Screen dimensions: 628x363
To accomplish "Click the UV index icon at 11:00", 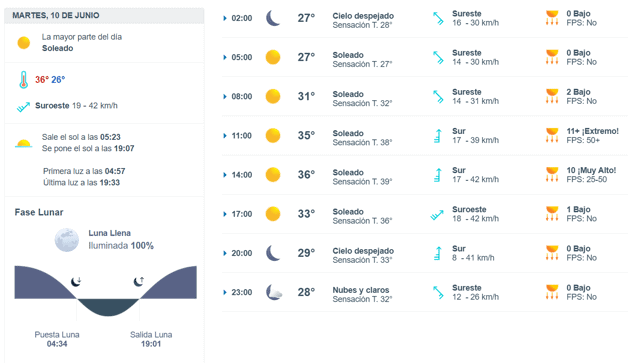I will click(552, 135).
